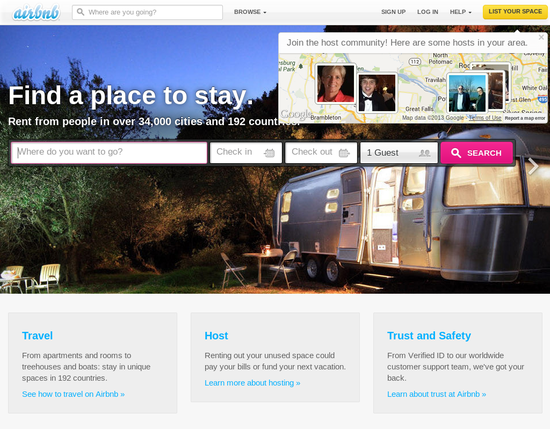Image resolution: width=550 pixels, height=429 pixels.
Task: Click the pink Search button
Action: pos(476,153)
